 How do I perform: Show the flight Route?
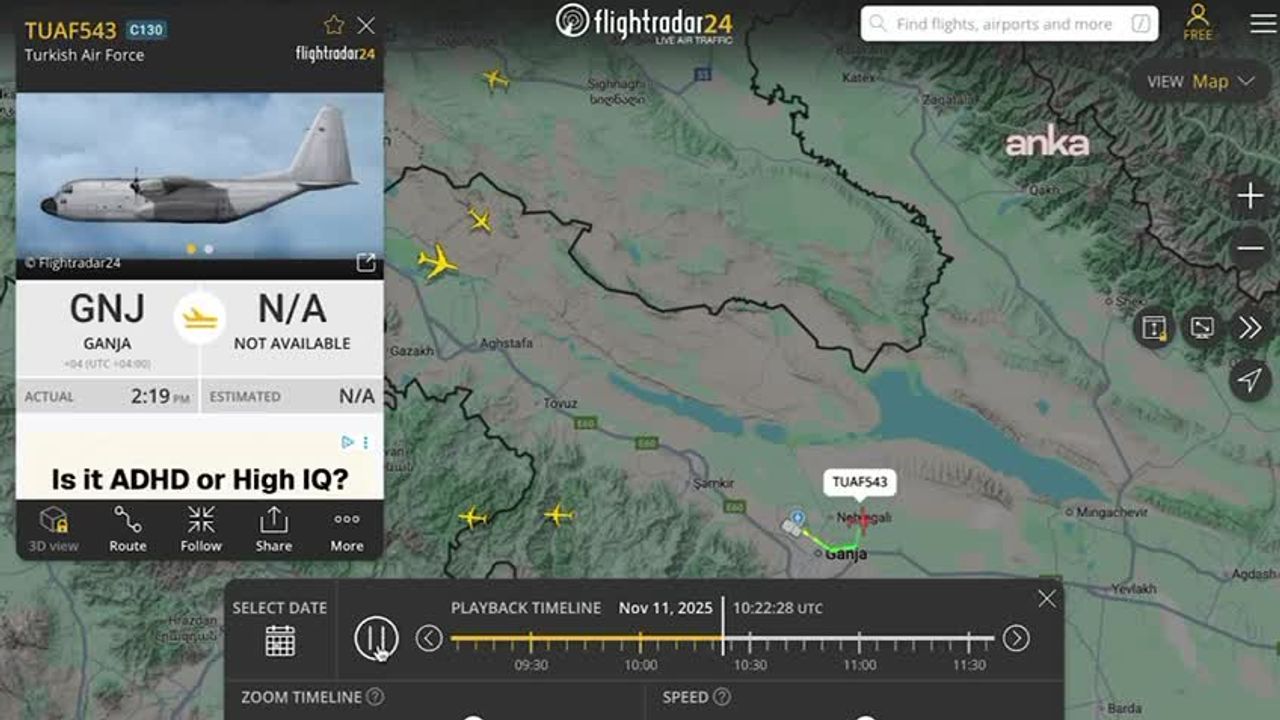tap(127, 529)
